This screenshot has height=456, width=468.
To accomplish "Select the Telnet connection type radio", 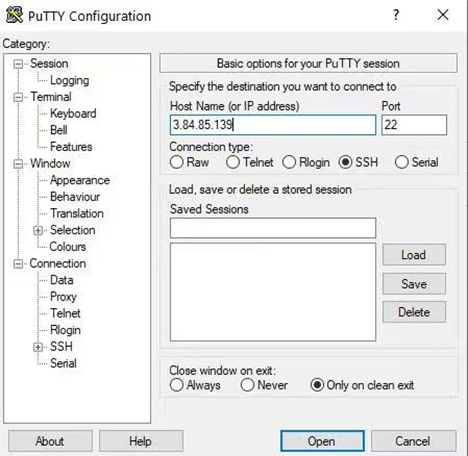I will coord(233,162).
